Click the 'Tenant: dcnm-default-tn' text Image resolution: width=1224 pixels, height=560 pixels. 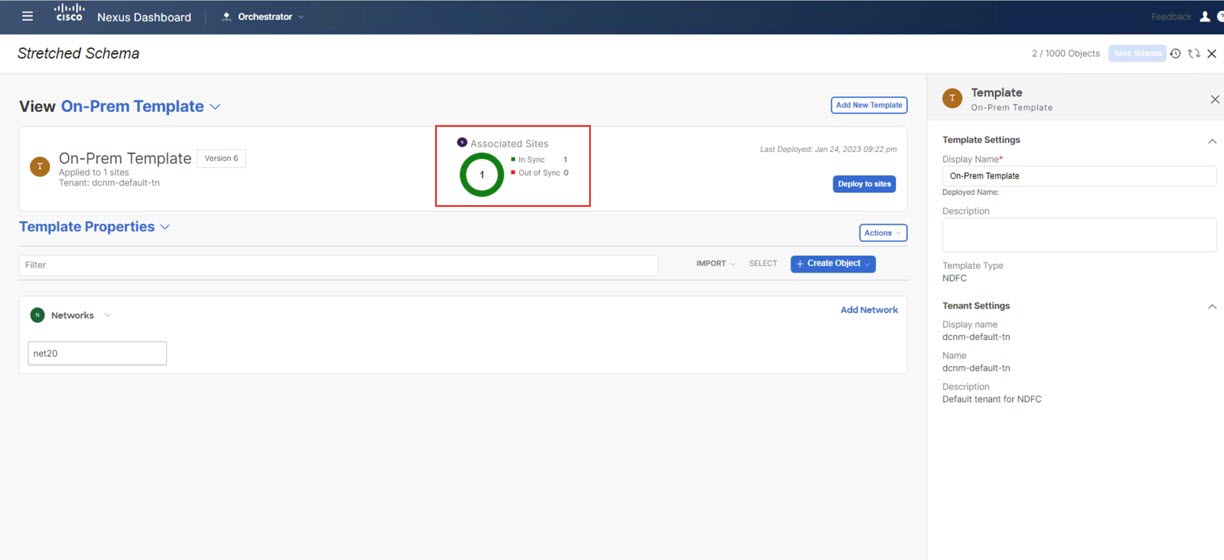tap(109, 182)
